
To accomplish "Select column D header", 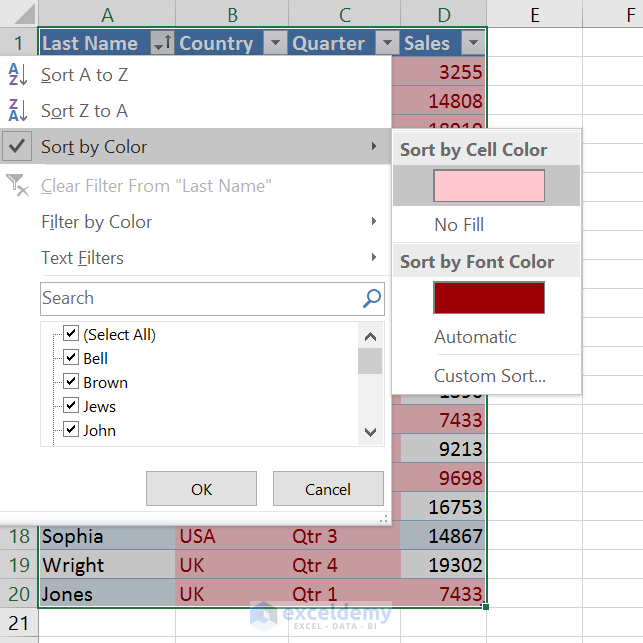I will pyautogui.click(x=444, y=14).
